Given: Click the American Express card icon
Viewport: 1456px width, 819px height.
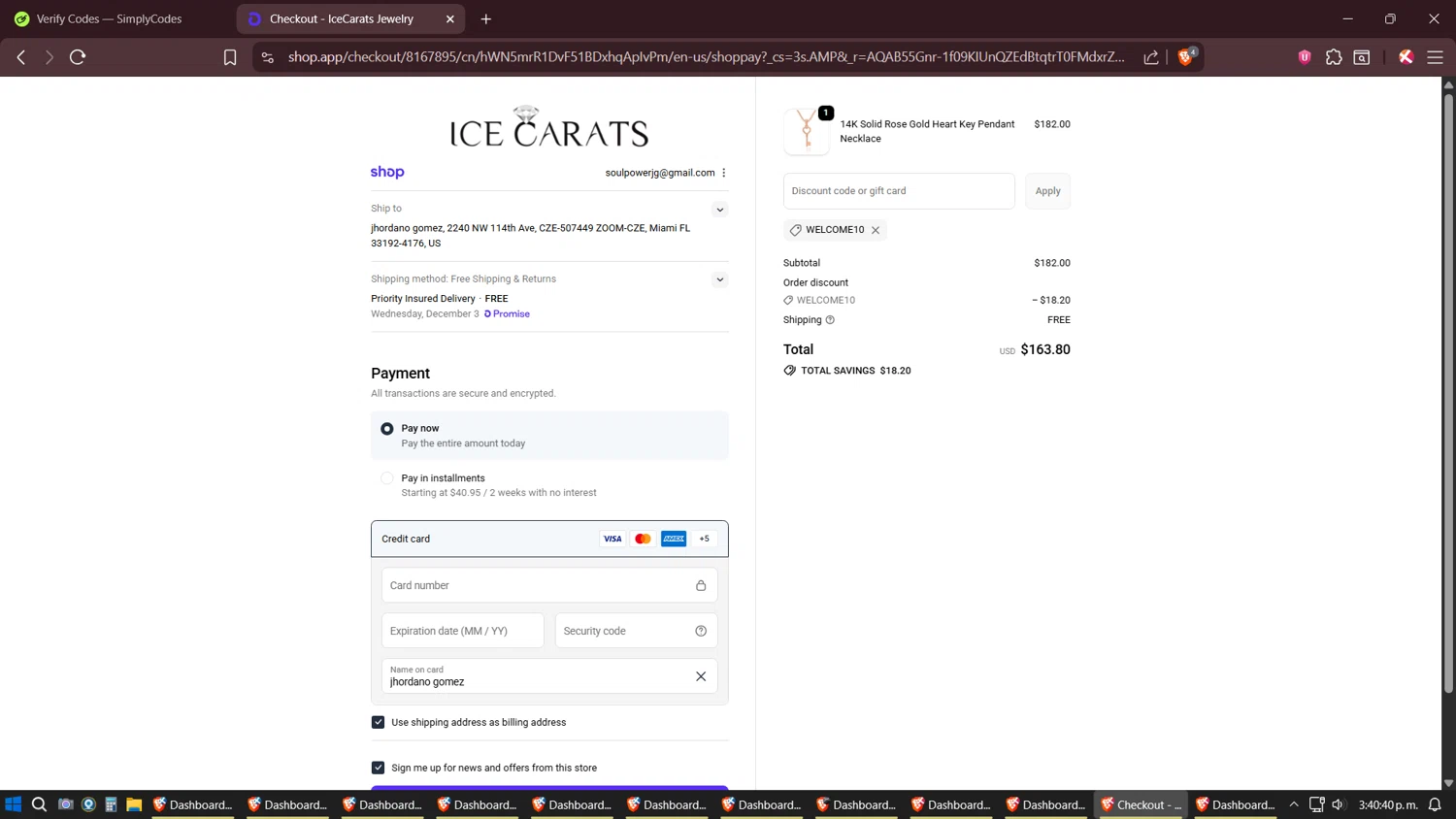Looking at the screenshot, I should pos(674,539).
